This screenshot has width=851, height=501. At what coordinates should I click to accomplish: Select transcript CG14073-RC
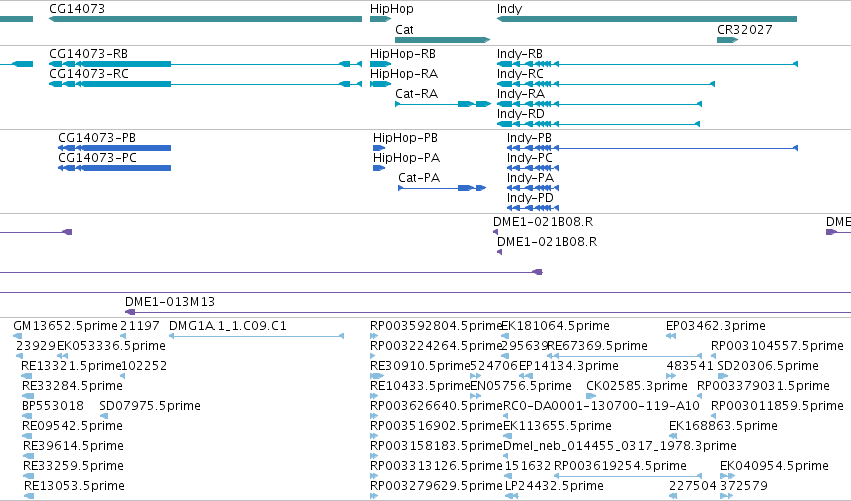205,84
